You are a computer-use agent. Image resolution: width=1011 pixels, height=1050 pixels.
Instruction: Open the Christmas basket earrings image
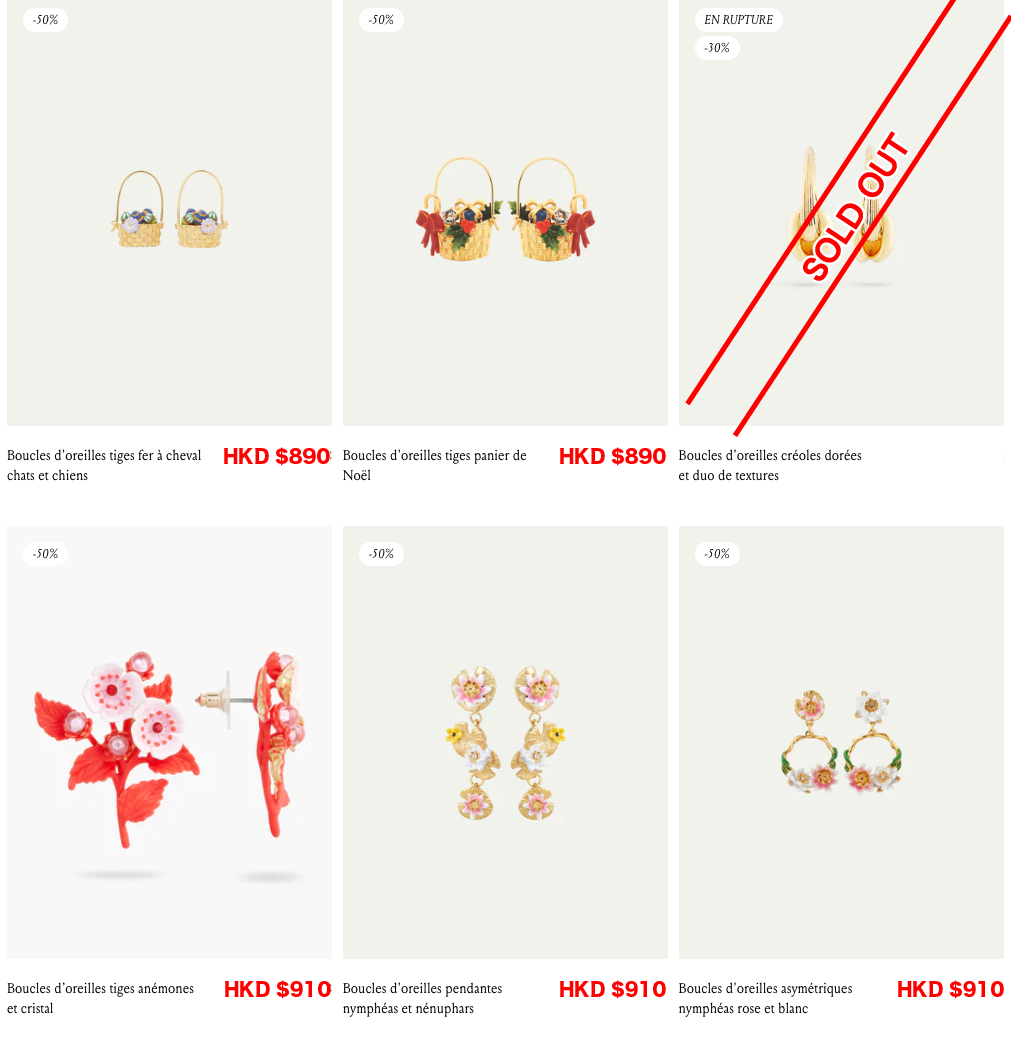[505, 212]
